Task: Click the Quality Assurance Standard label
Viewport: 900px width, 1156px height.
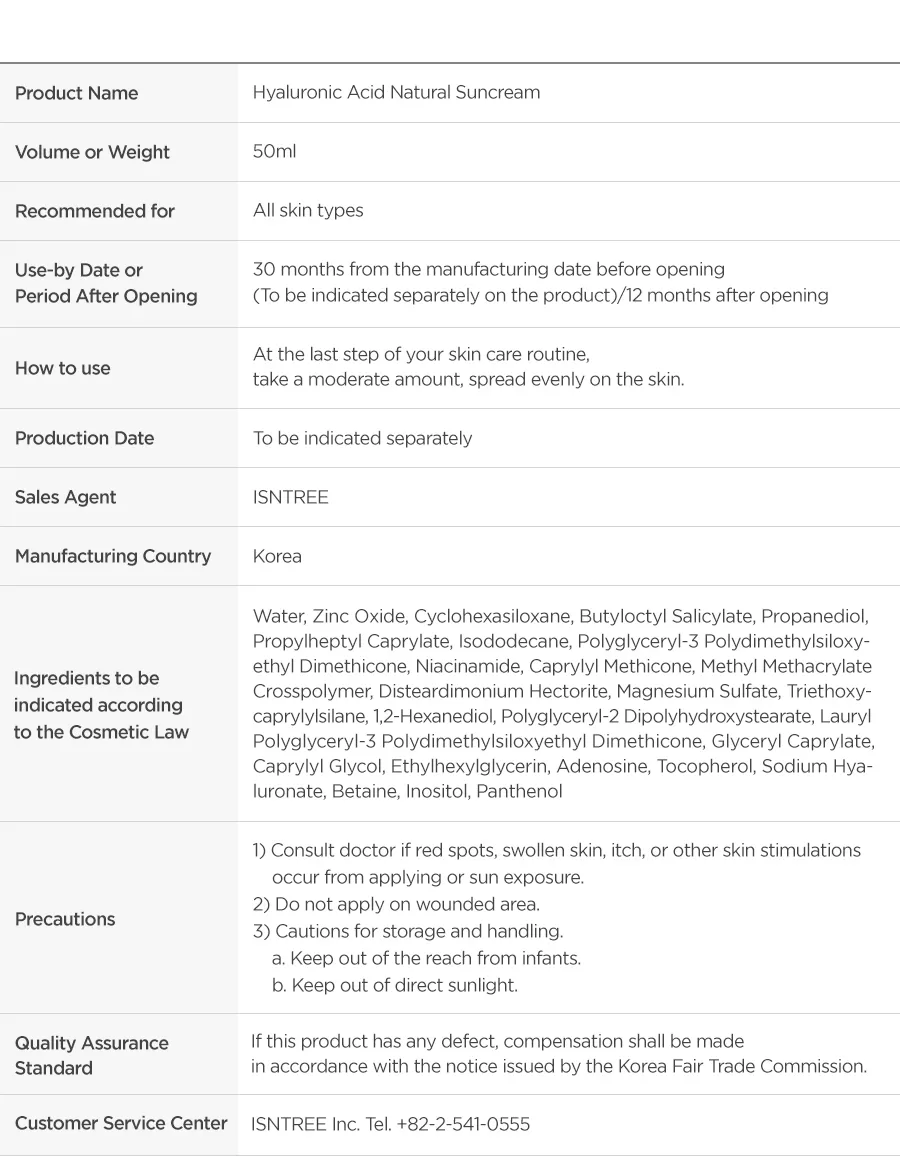Action: 92,1055
